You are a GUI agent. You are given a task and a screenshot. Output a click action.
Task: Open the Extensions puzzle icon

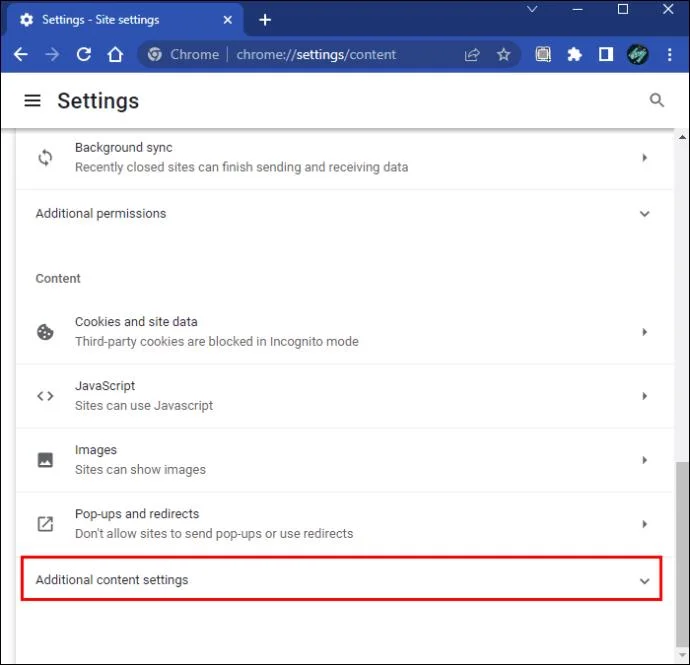tap(574, 55)
